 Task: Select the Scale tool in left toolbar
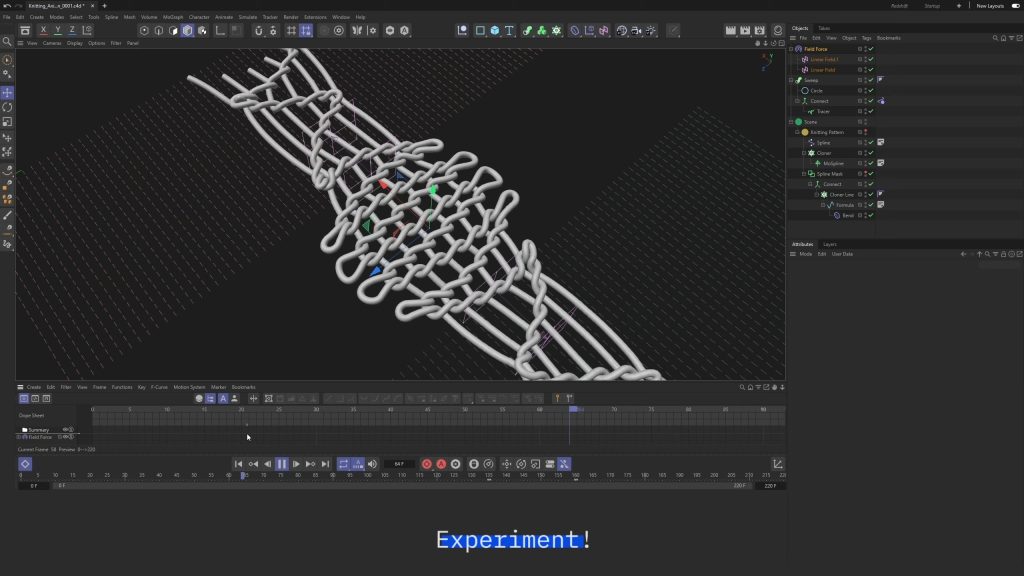tap(7, 122)
